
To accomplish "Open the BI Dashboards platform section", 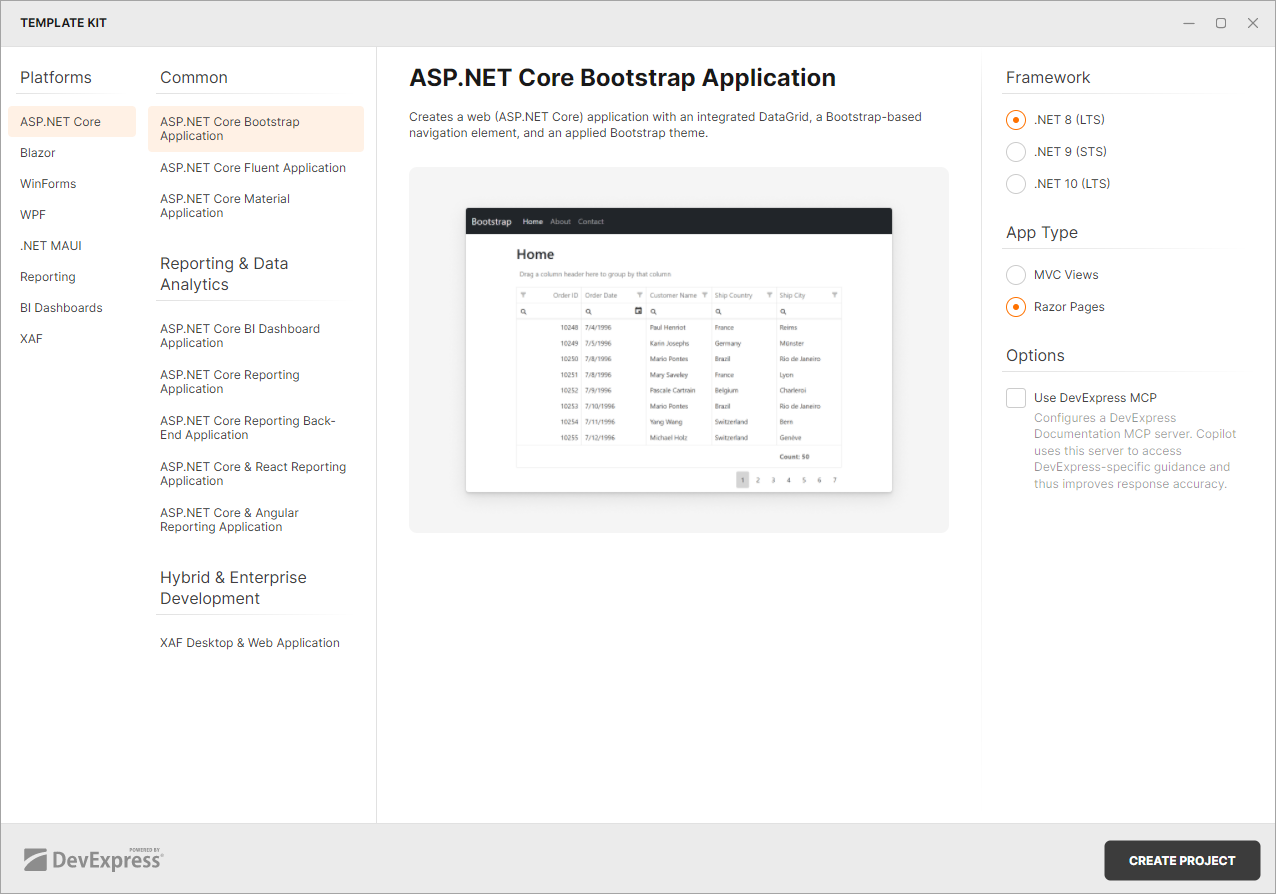I will (61, 307).
